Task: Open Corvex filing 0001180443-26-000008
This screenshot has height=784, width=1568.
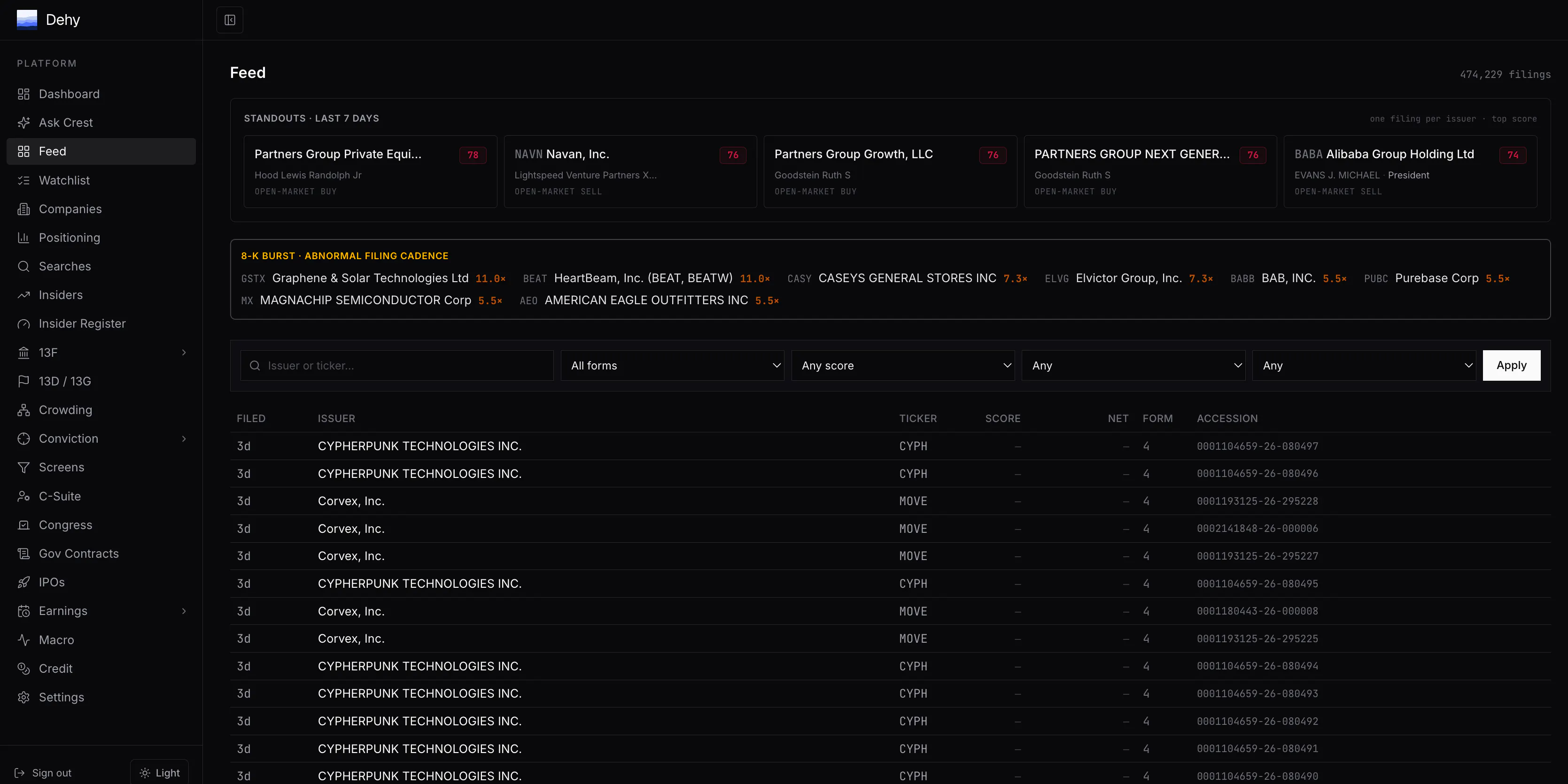Action: (890, 611)
